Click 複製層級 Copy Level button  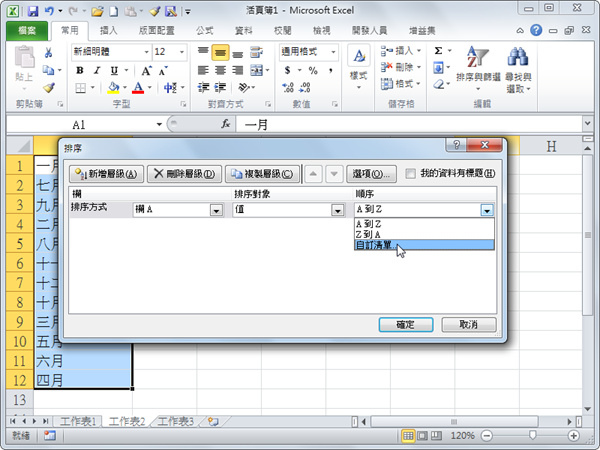(x=262, y=174)
